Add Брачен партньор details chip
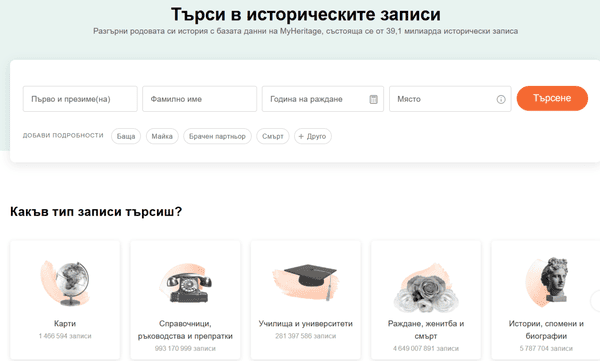Viewport: 600px width, 361px height. click(217, 136)
